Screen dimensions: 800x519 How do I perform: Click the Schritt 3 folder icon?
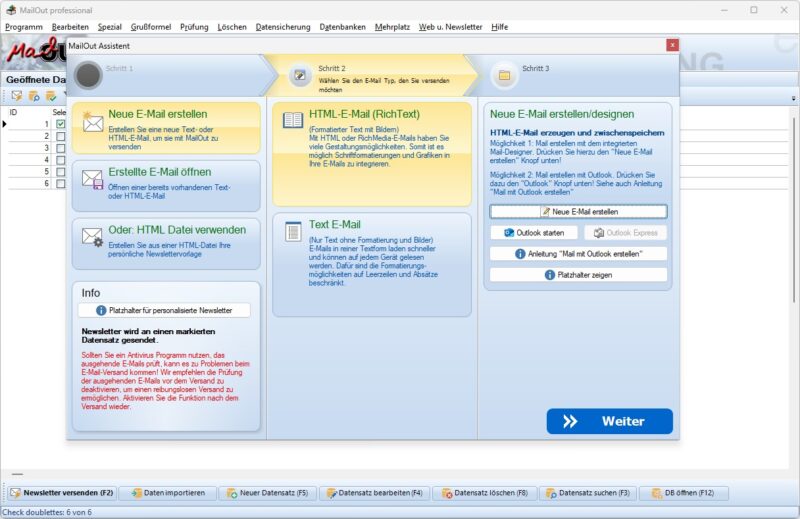tap(504, 76)
